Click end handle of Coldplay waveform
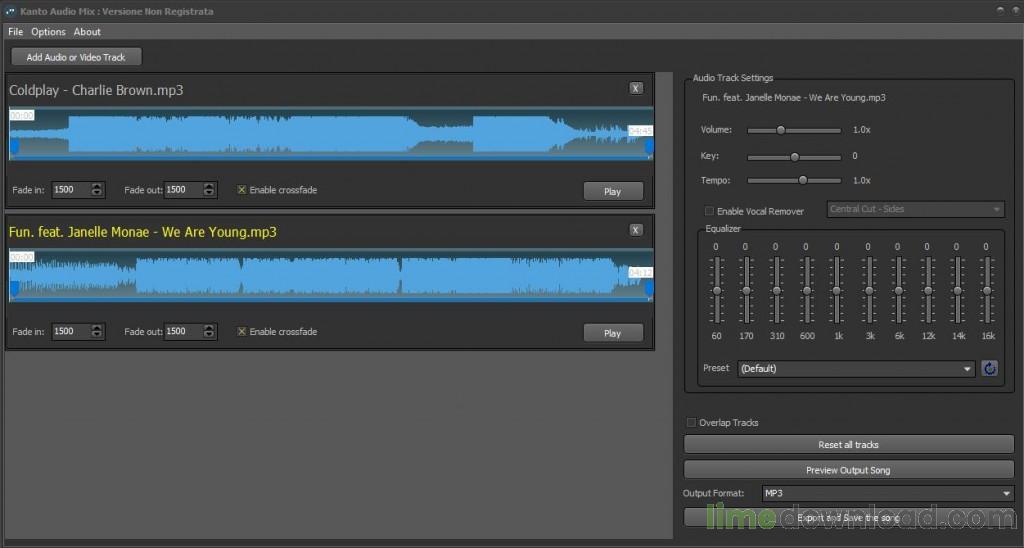This screenshot has height=548, width=1024. pos(649,148)
